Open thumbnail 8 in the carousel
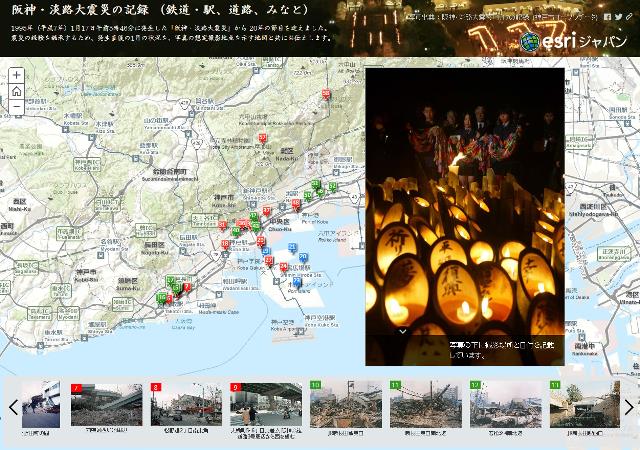Screen dimensions: 640x450 tap(186, 405)
